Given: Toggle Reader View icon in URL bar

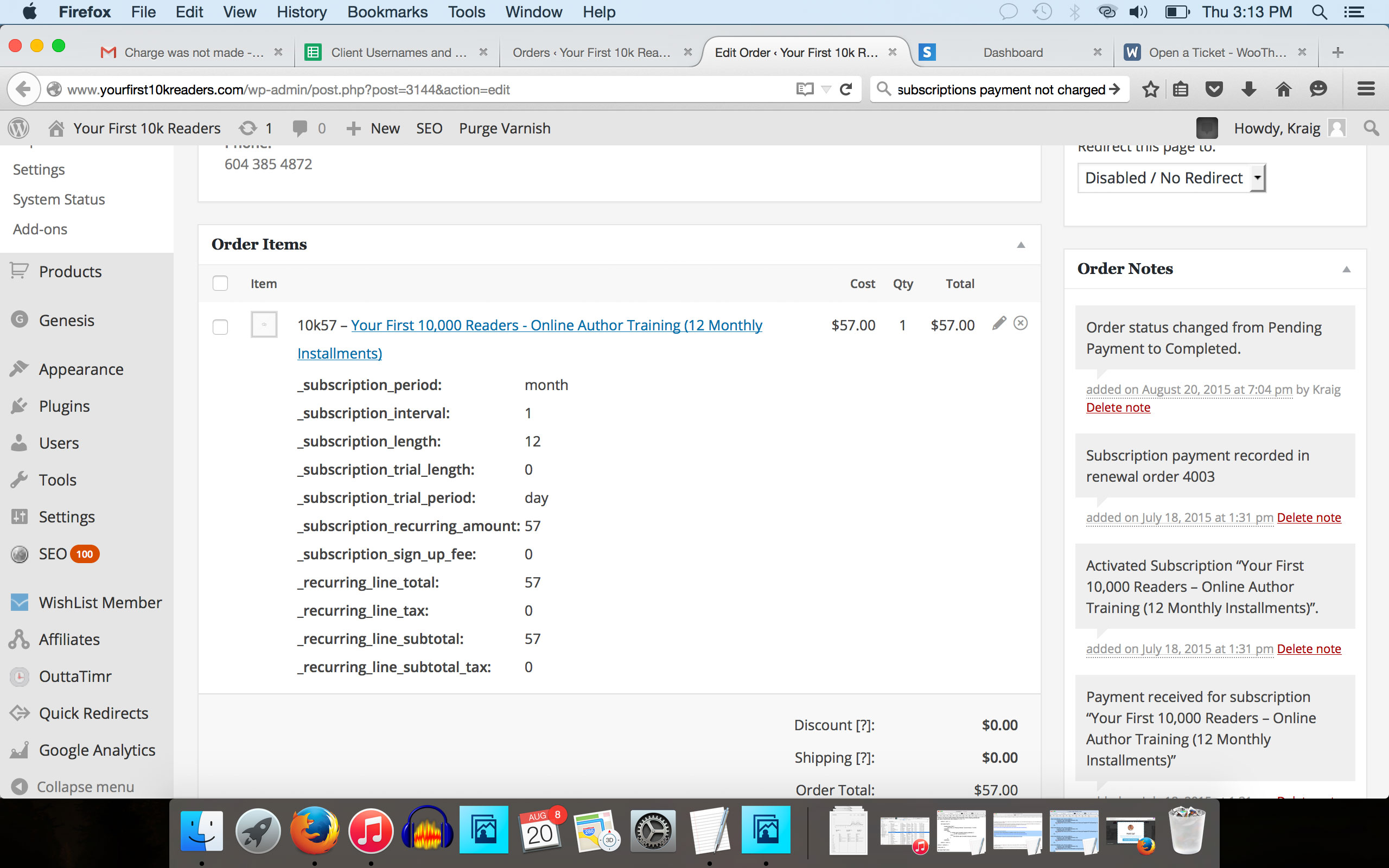Looking at the screenshot, I should click(x=805, y=89).
